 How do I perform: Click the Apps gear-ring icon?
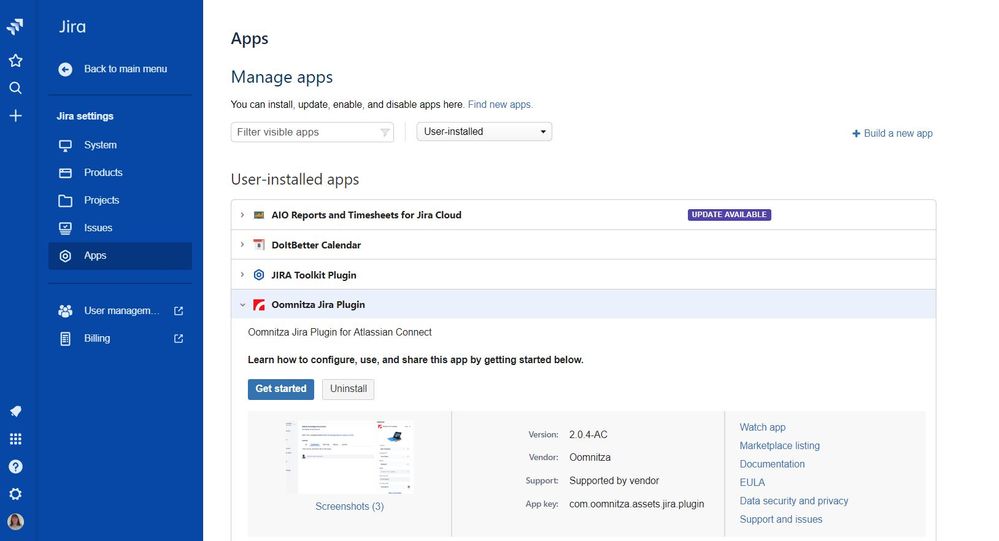pos(65,256)
